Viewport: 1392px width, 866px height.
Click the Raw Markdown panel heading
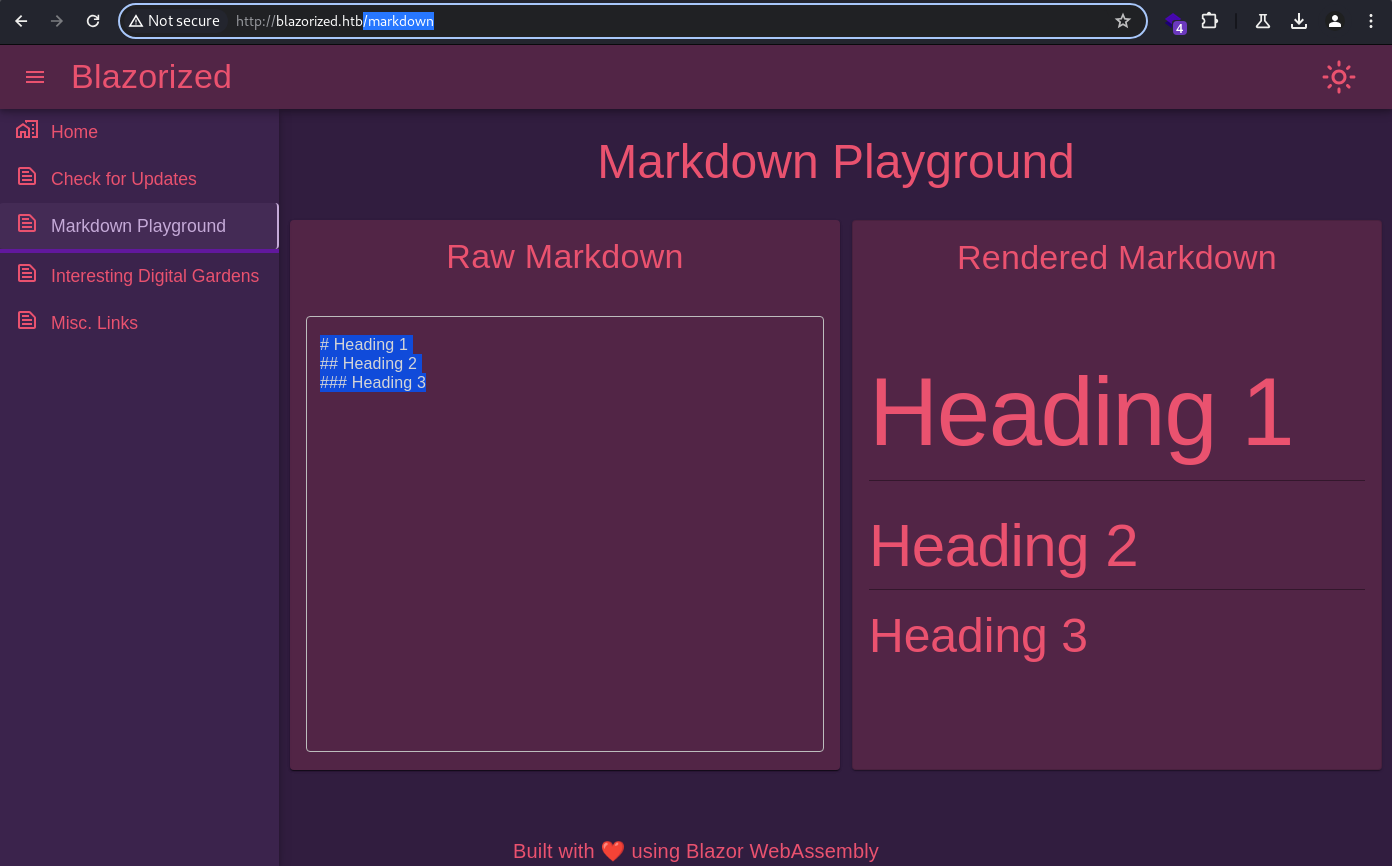click(x=565, y=257)
